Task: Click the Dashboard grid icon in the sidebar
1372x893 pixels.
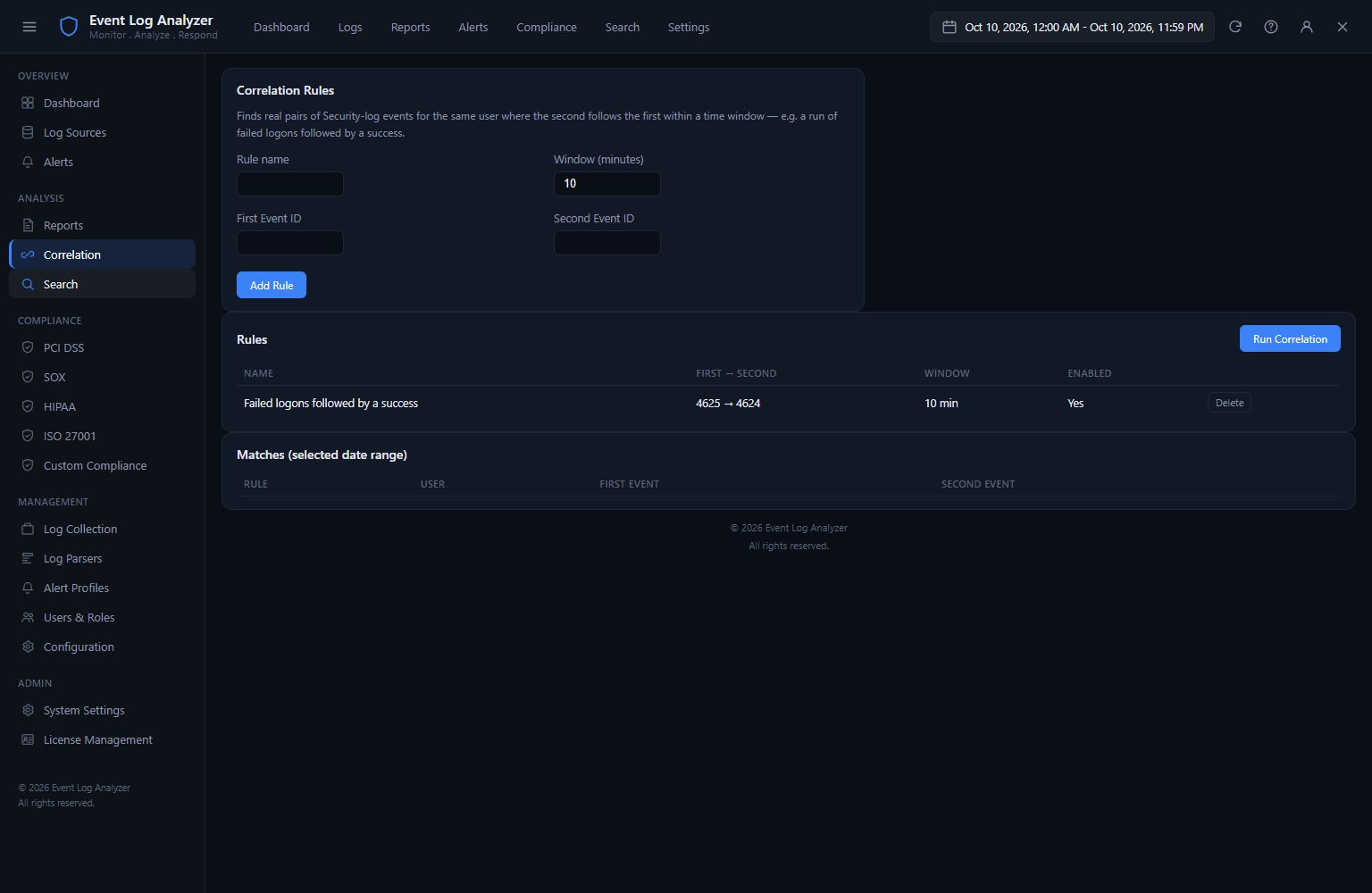Action: [28, 103]
